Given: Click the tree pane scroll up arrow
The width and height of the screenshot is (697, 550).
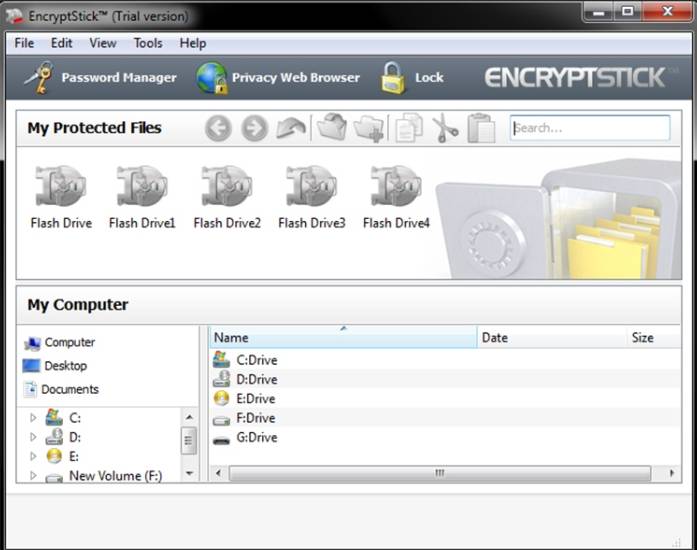Looking at the screenshot, I should point(189,417).
